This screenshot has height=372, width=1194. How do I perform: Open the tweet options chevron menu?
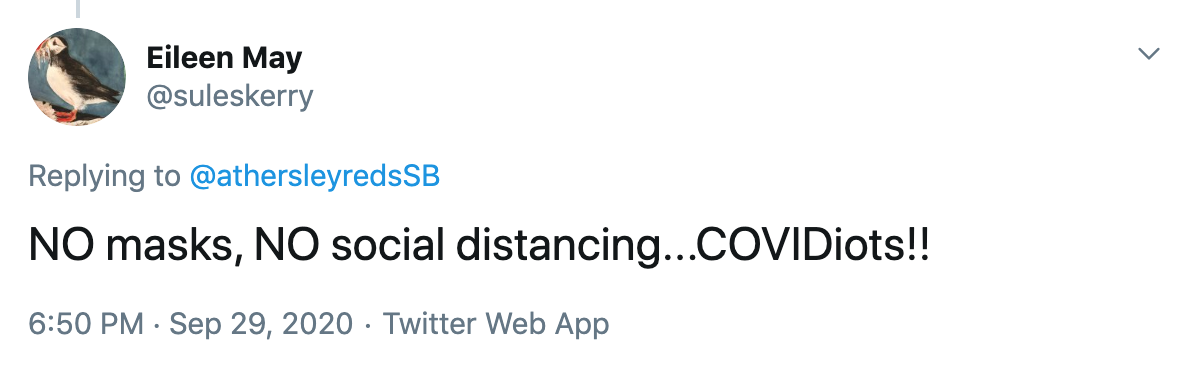click(1148, 54)
